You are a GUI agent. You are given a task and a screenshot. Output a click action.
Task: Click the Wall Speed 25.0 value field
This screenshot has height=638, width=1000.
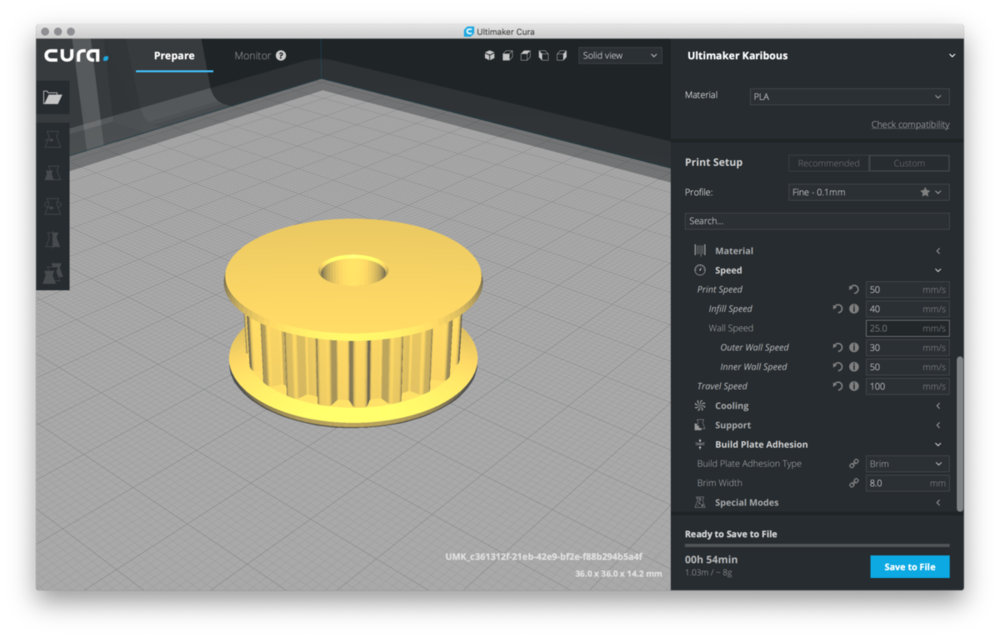pos(907,328)
